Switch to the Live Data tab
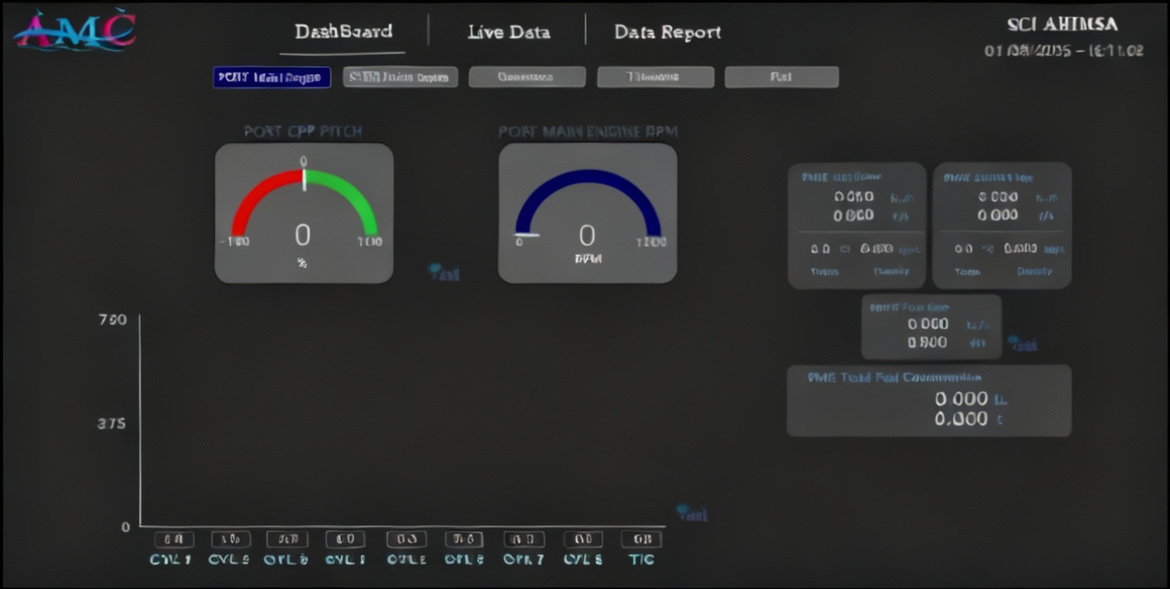The width and height of the screenshot is (1170, 589). tap(508, 32)
